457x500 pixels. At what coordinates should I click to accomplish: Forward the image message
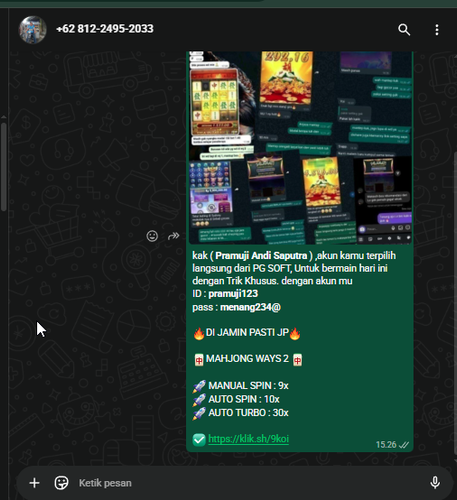[x=173, y=236]
